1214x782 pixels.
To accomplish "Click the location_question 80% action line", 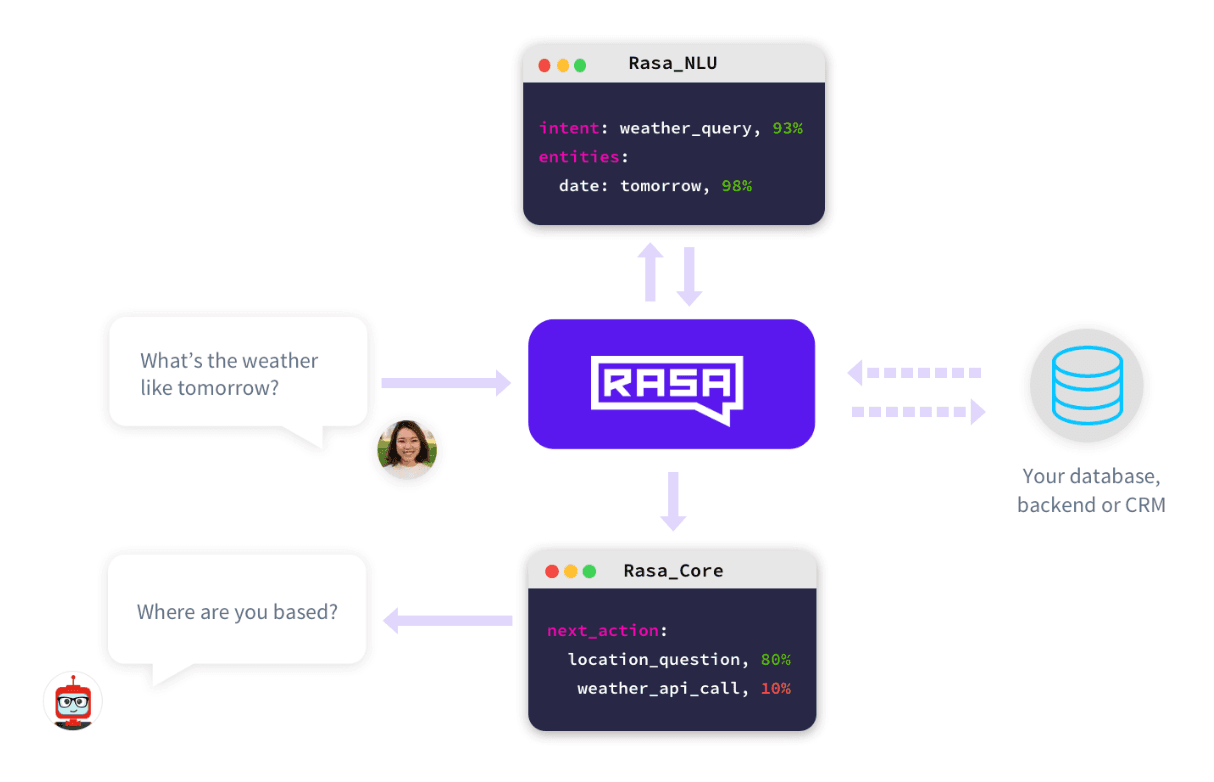I will click(678, 660).
